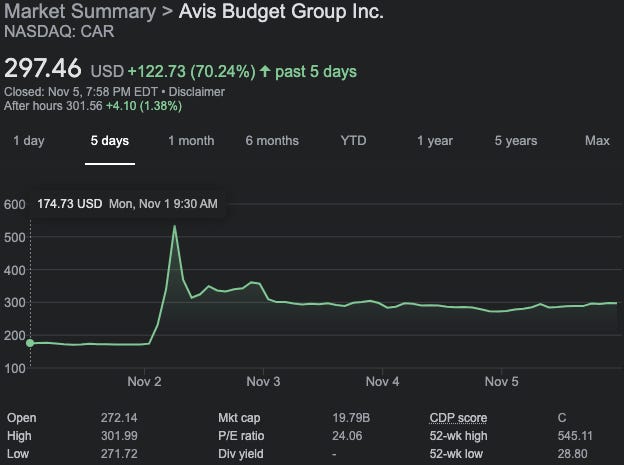The width and height of the screenshot is (624, 465).
Task: Click the past 5 days text
Action: (x=316, y=72)
